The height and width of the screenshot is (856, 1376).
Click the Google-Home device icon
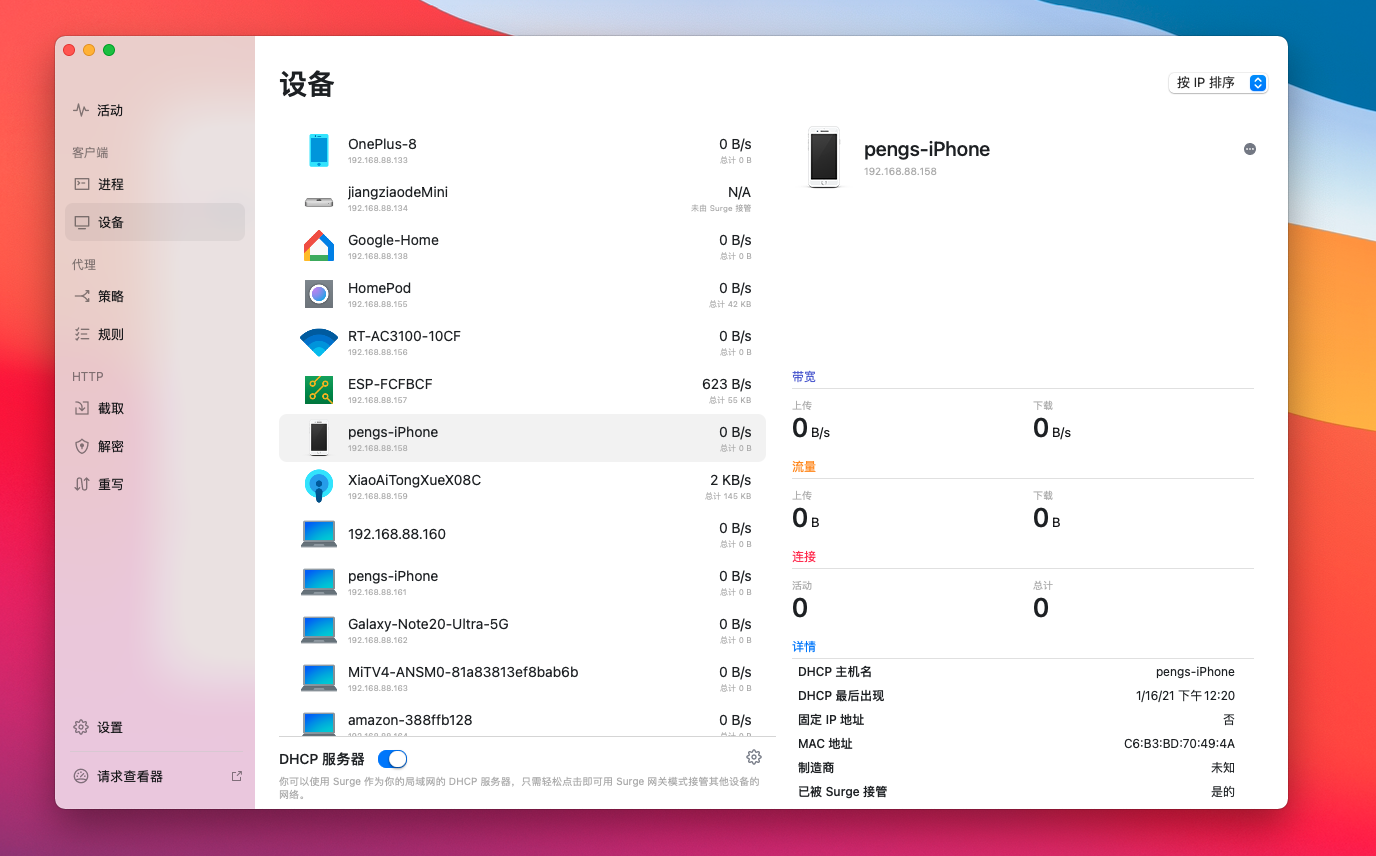coord(318,246)
